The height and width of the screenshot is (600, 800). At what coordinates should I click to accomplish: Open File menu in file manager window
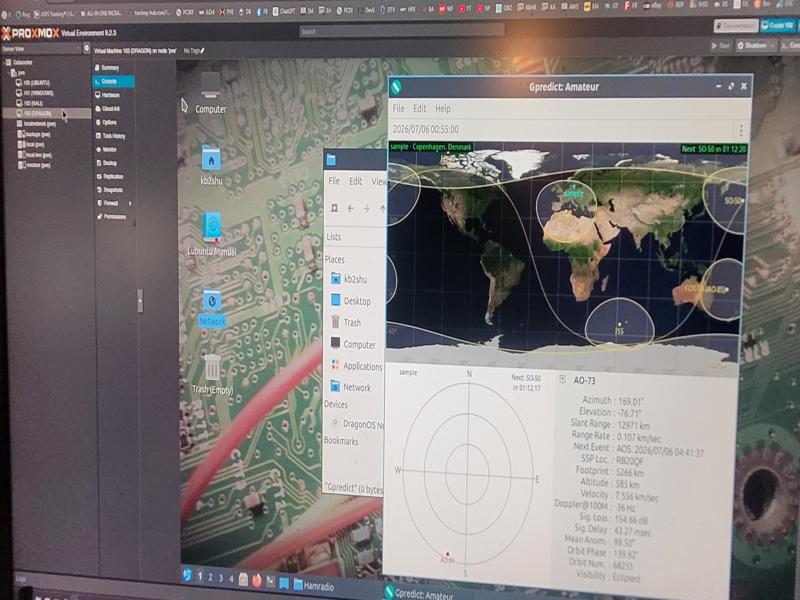click(x=334, y=181)
